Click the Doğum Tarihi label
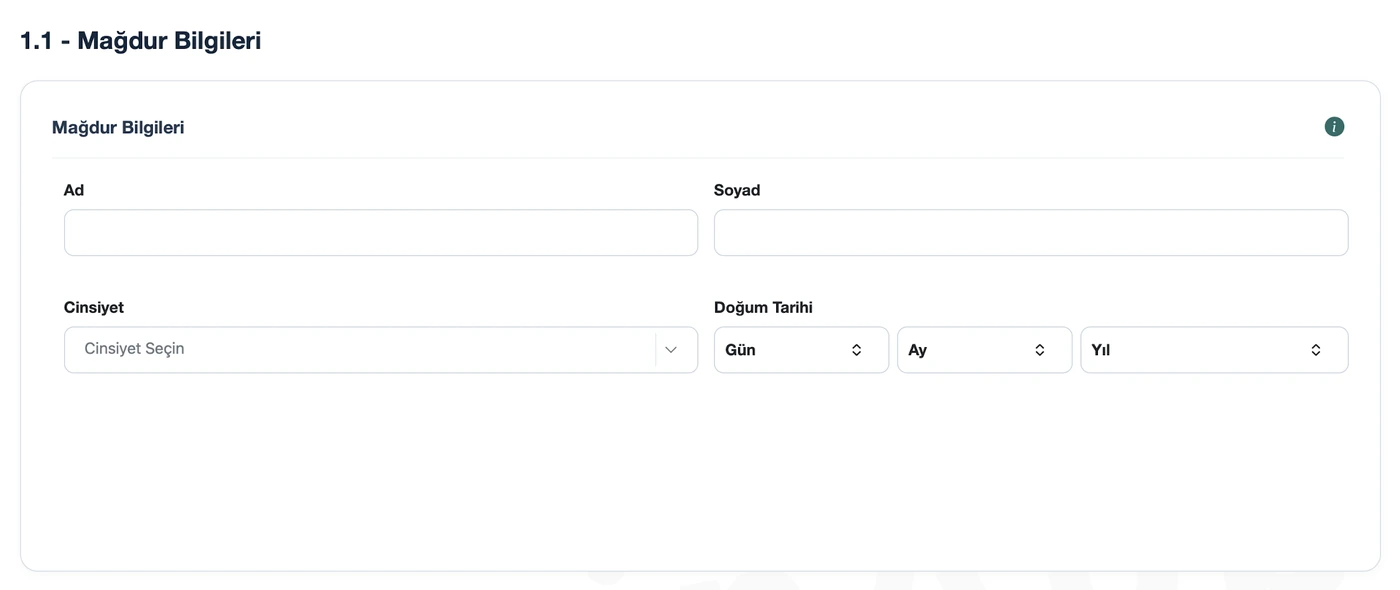Viewport: 1400px width, 590px height. 763,308
